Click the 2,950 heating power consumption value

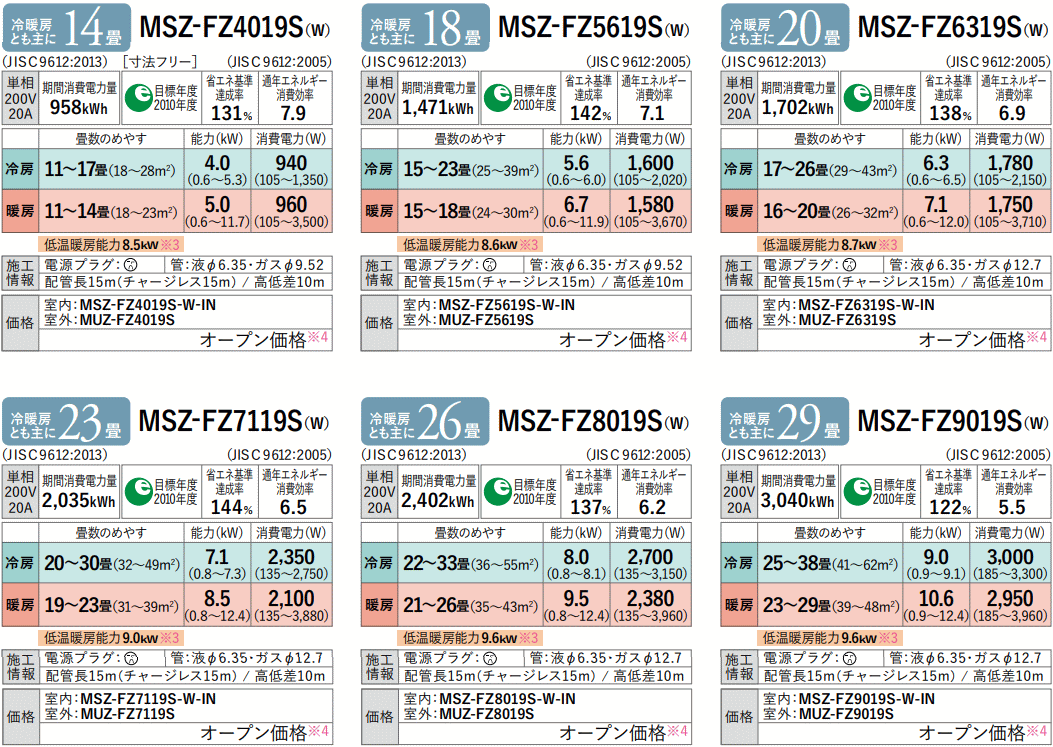point(1009,599)
